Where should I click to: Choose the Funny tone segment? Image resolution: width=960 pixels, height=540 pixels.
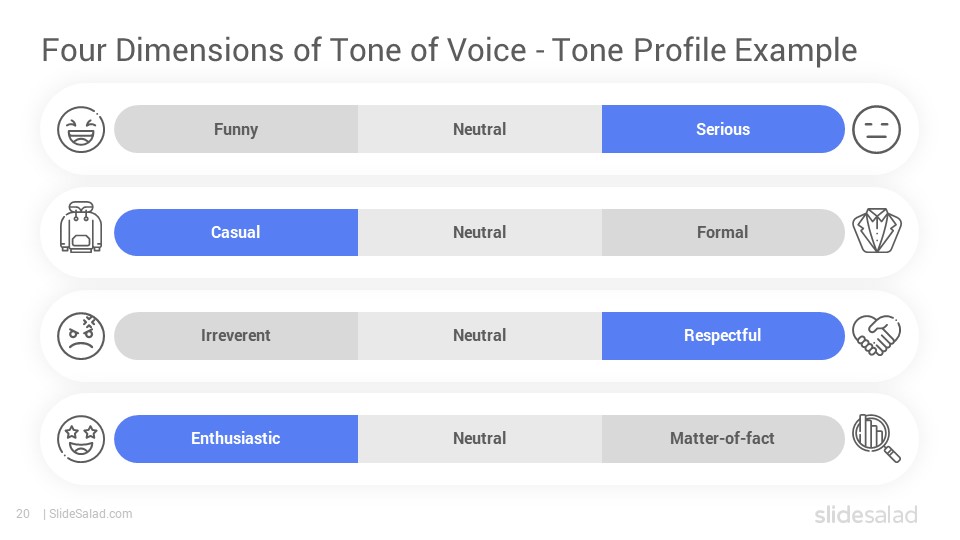coord(236,129)
